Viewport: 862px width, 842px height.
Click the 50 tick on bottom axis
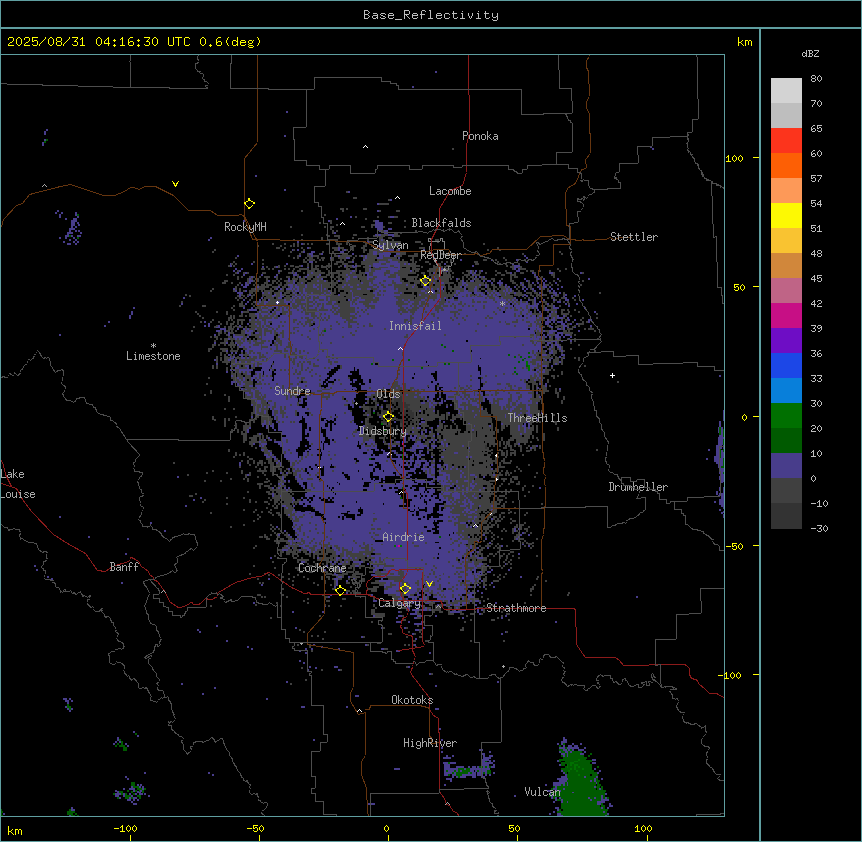[x=514, y=828]
